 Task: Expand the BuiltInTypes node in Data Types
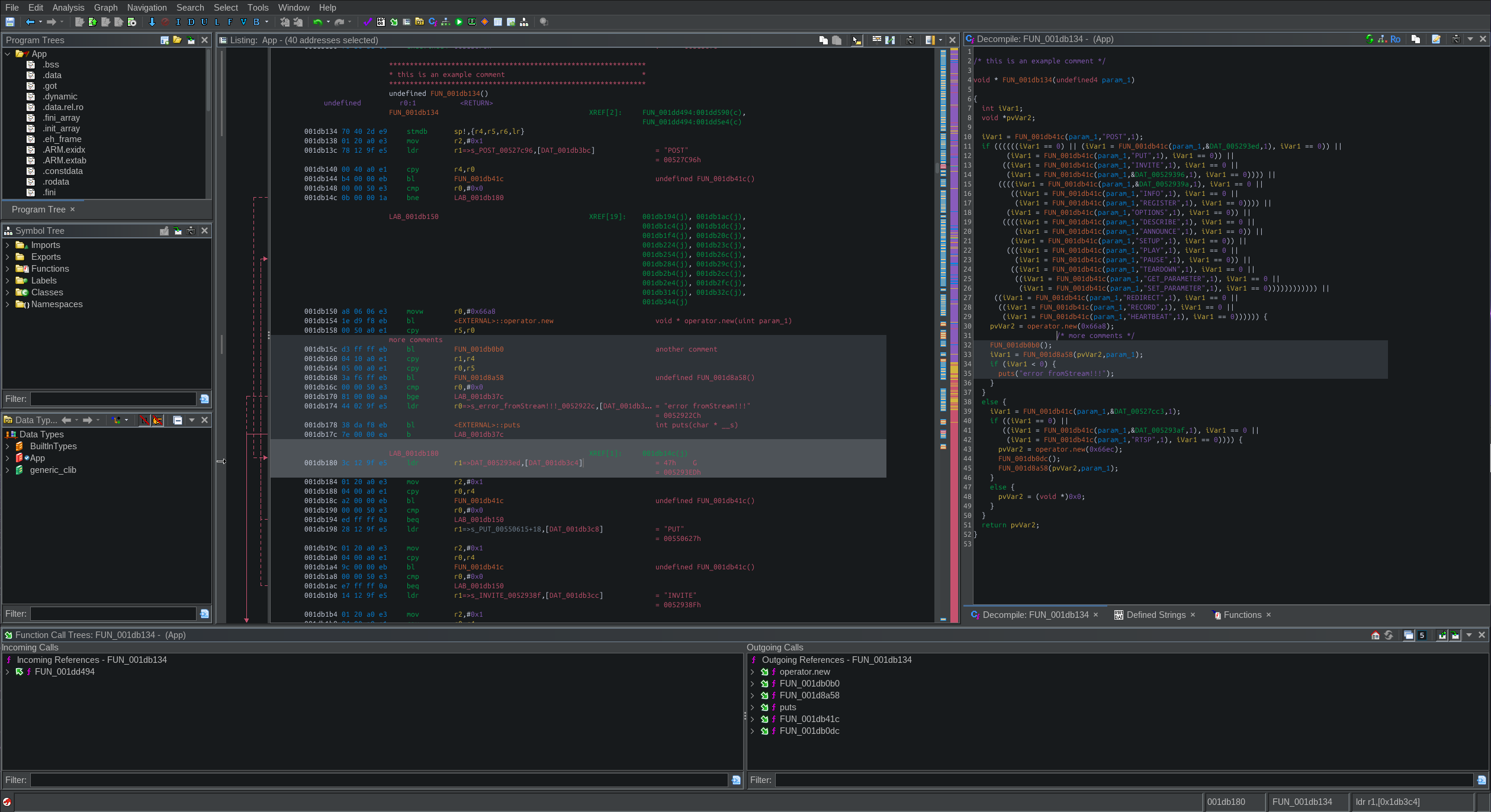coord(7,446)
